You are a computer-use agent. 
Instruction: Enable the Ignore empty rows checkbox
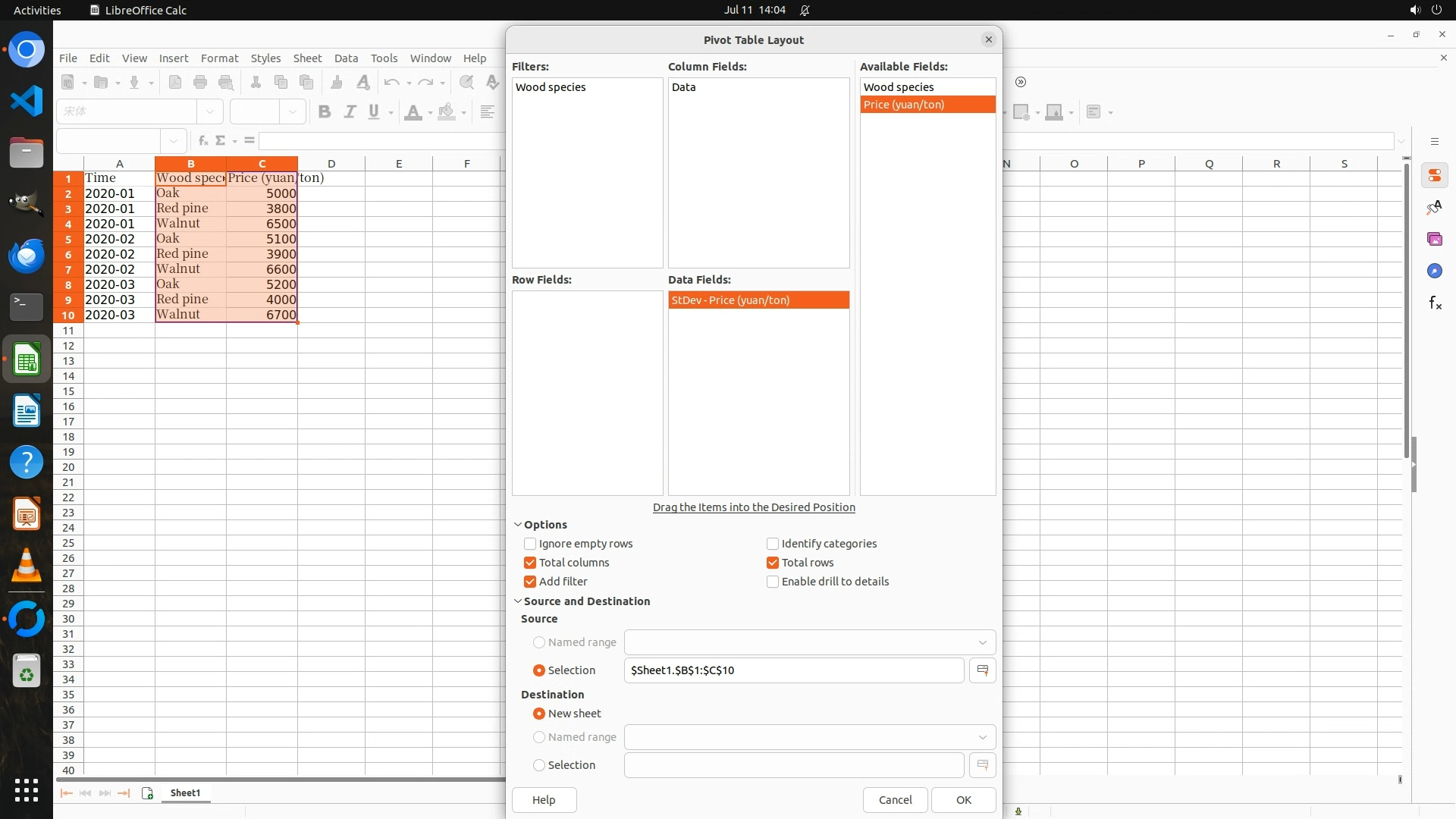click(530, 544)
